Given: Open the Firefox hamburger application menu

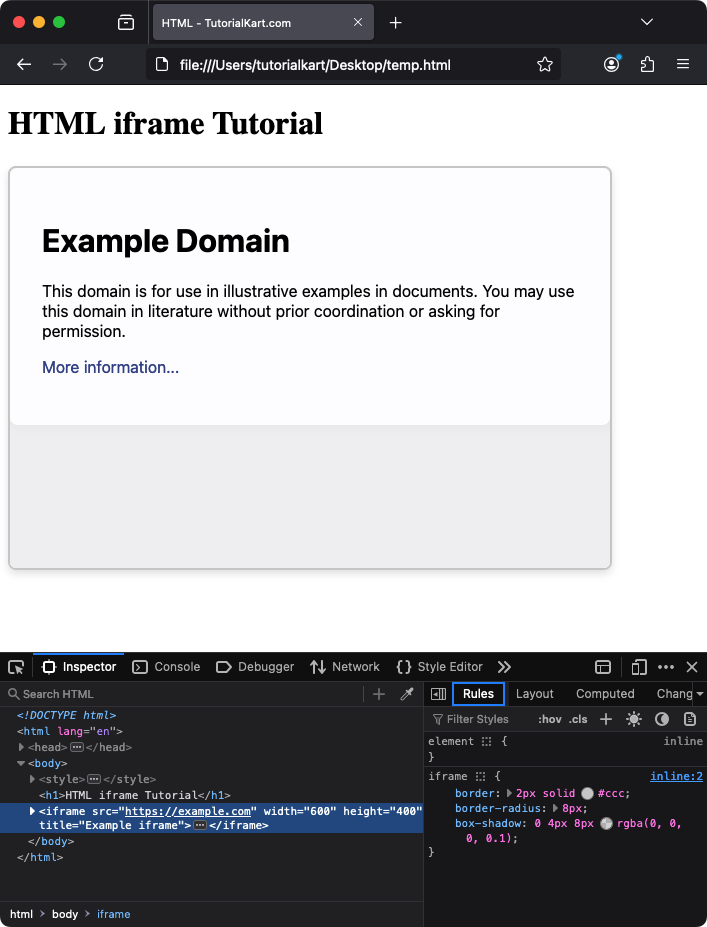Looking at the screenshot, I should tap(683, 64).
